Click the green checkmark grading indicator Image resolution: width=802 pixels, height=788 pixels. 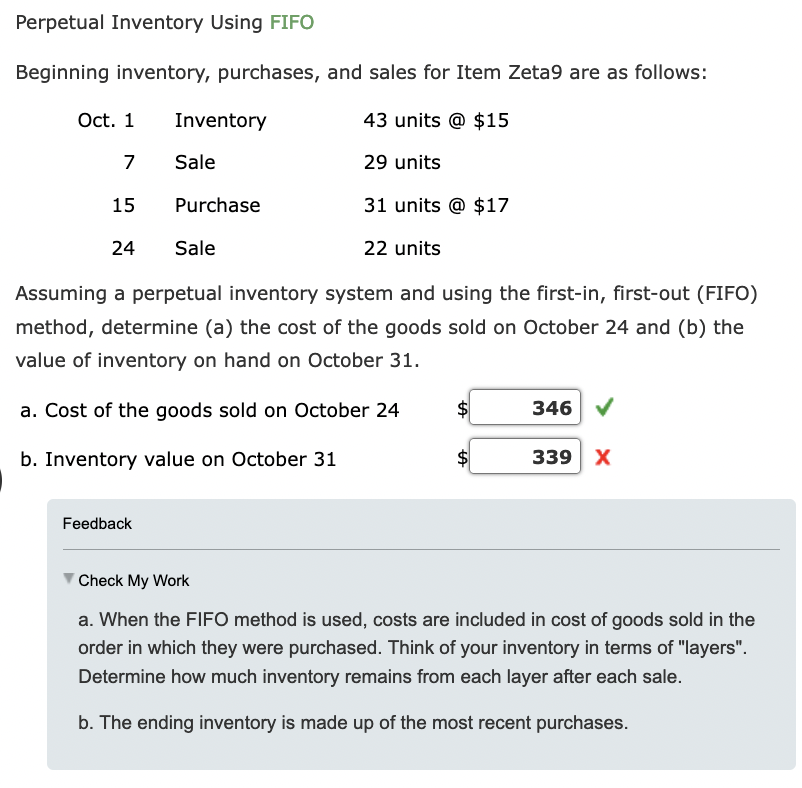606,407
